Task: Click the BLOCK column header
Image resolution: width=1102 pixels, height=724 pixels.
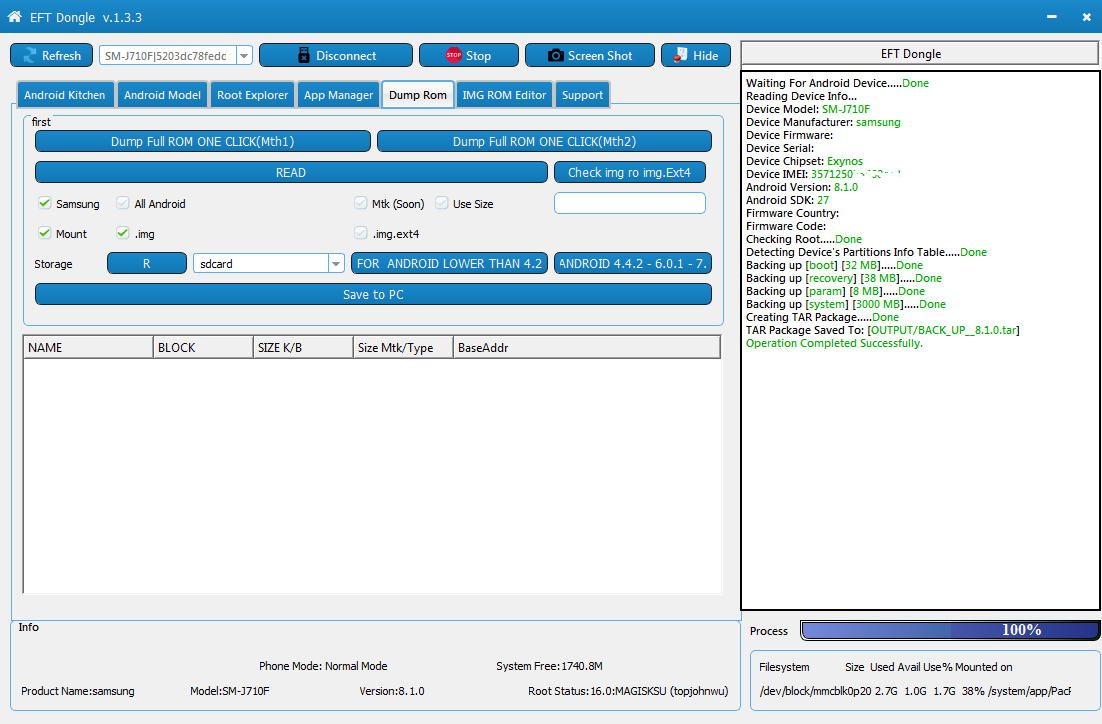Action: tap(203, 347)
